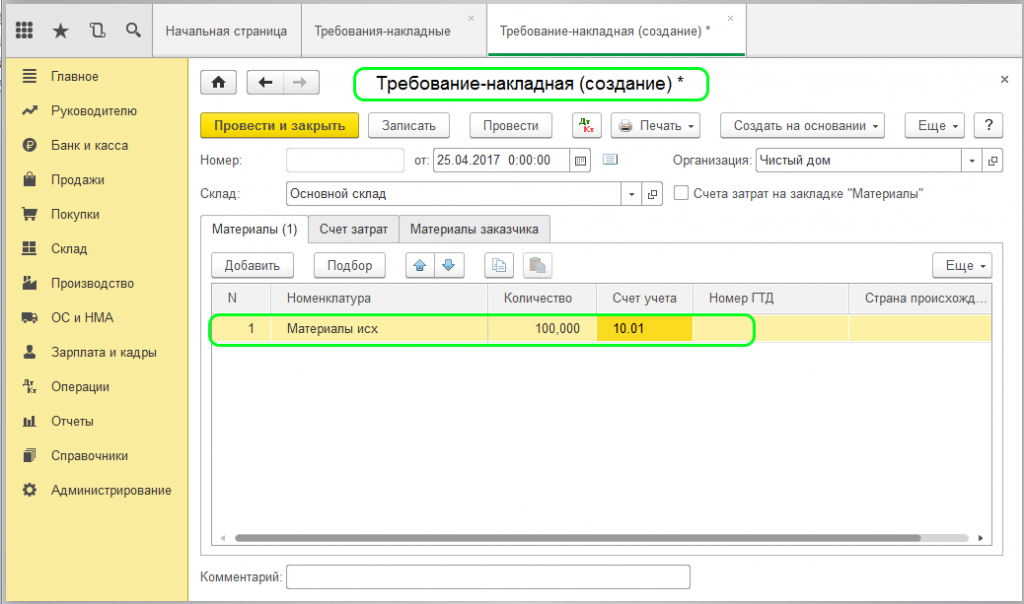Expand the Склад dropdown list
The width and height of the screenshot is (1024, 604).
coord(631,194)
